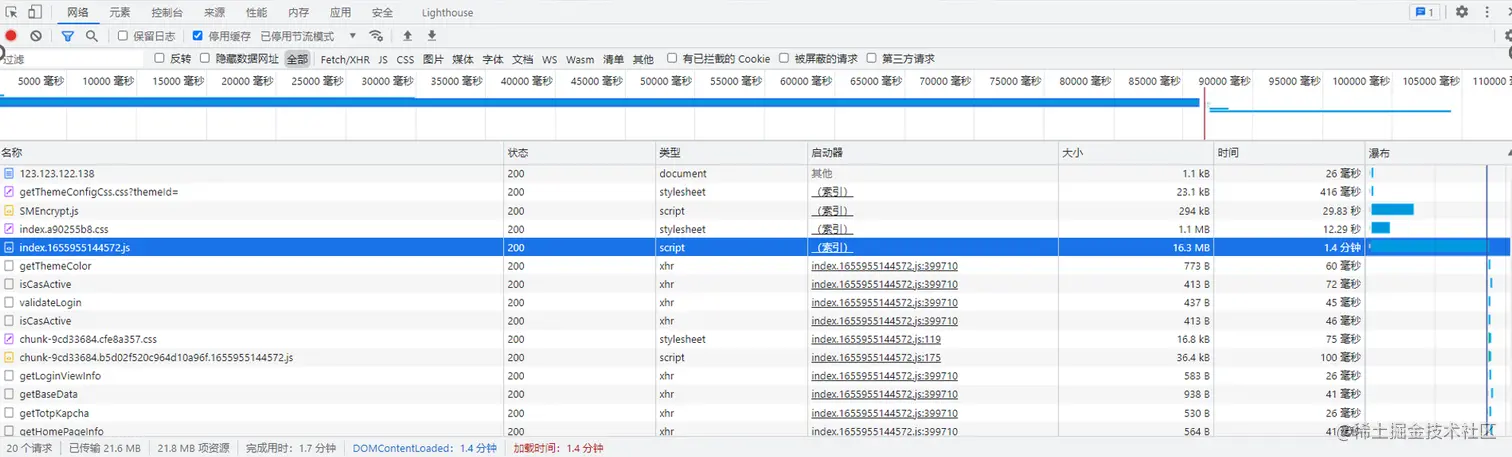
Task: Export HAR file with download arrow
Action: pos(432,36)
